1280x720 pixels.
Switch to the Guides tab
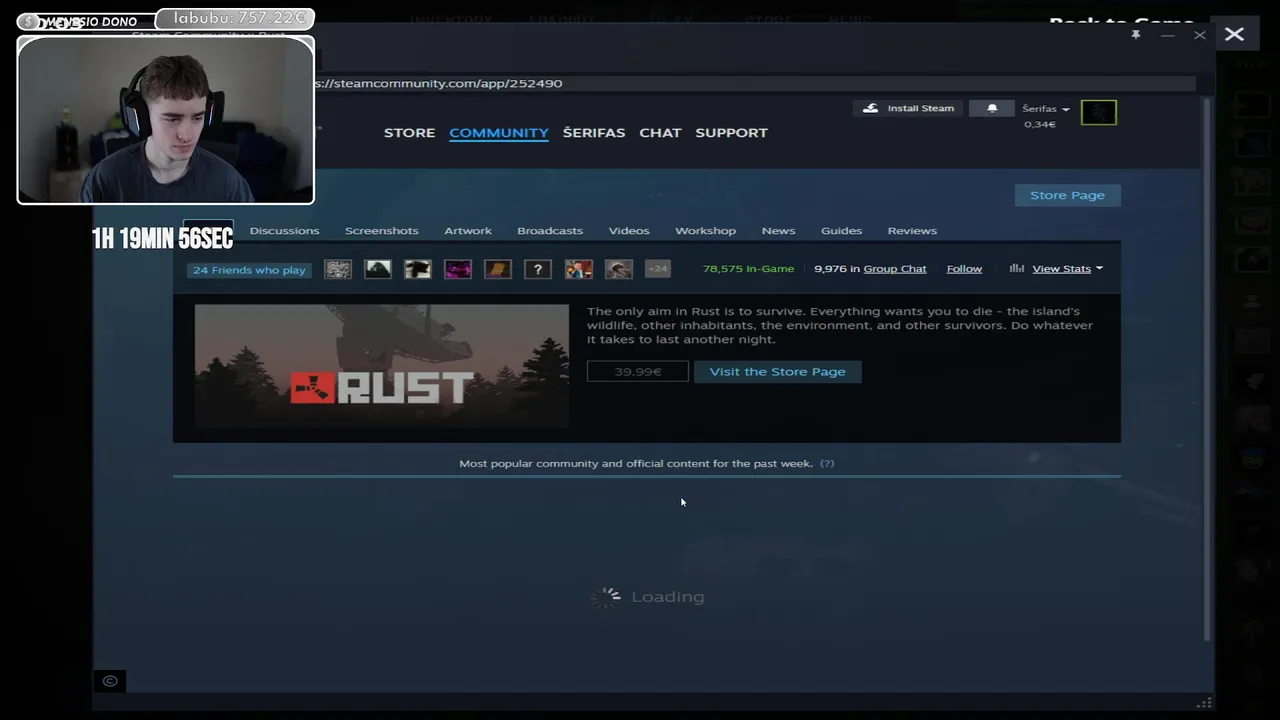(841, 230)
